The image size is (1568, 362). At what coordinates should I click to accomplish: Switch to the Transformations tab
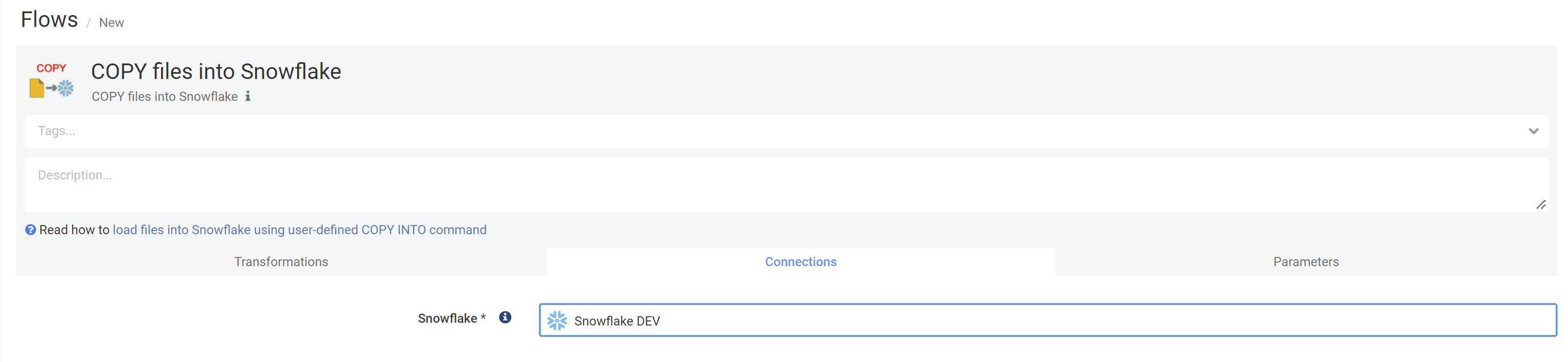(281, 262)
